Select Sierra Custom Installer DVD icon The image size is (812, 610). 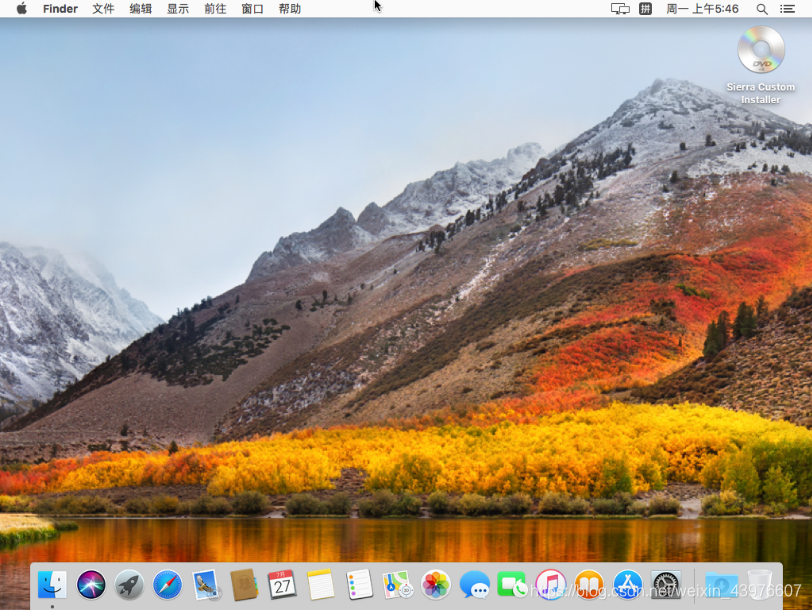coord(761,50)
